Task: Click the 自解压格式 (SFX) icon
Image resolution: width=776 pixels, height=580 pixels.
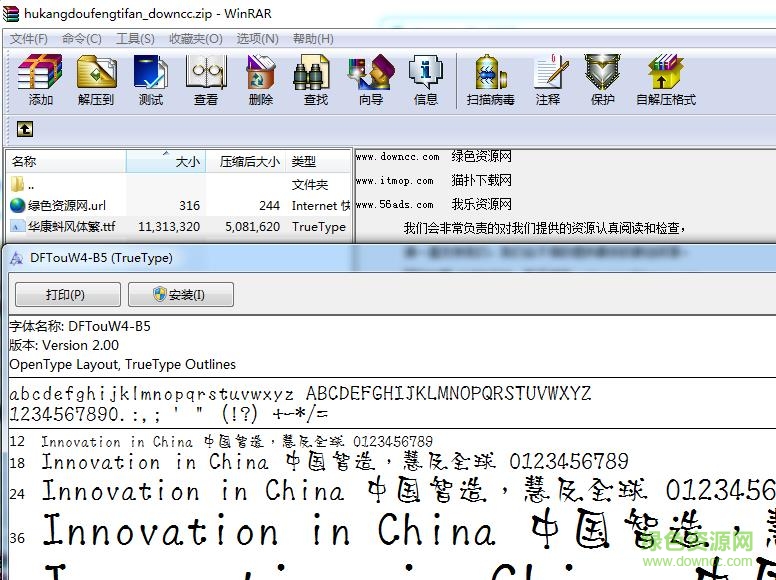Action: tap(666, 80)
